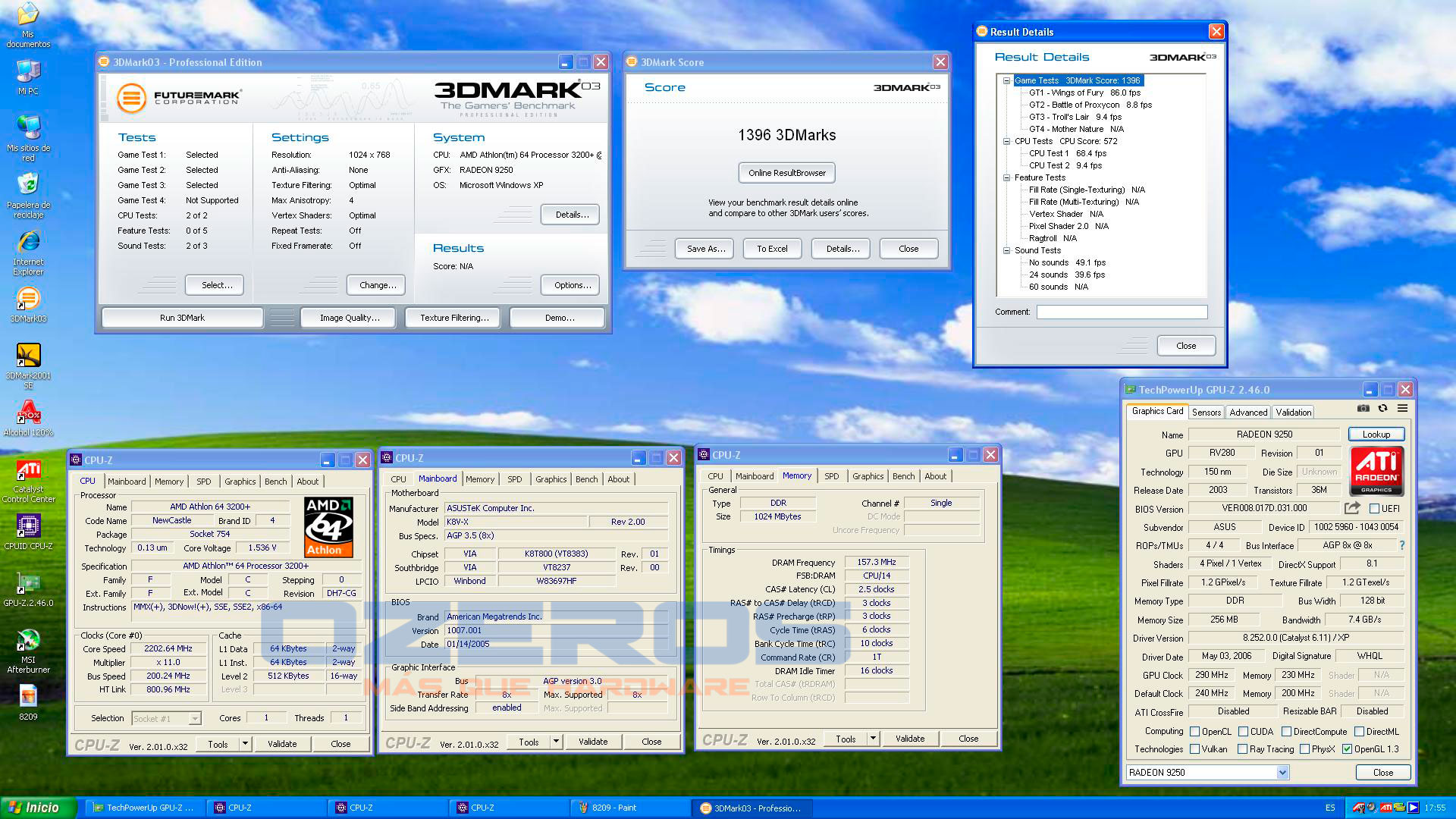Viewport: 1456px width, 819px height.
Task: Collapse the Feature Tests tree node
Action: click(x=1006, y=177)
